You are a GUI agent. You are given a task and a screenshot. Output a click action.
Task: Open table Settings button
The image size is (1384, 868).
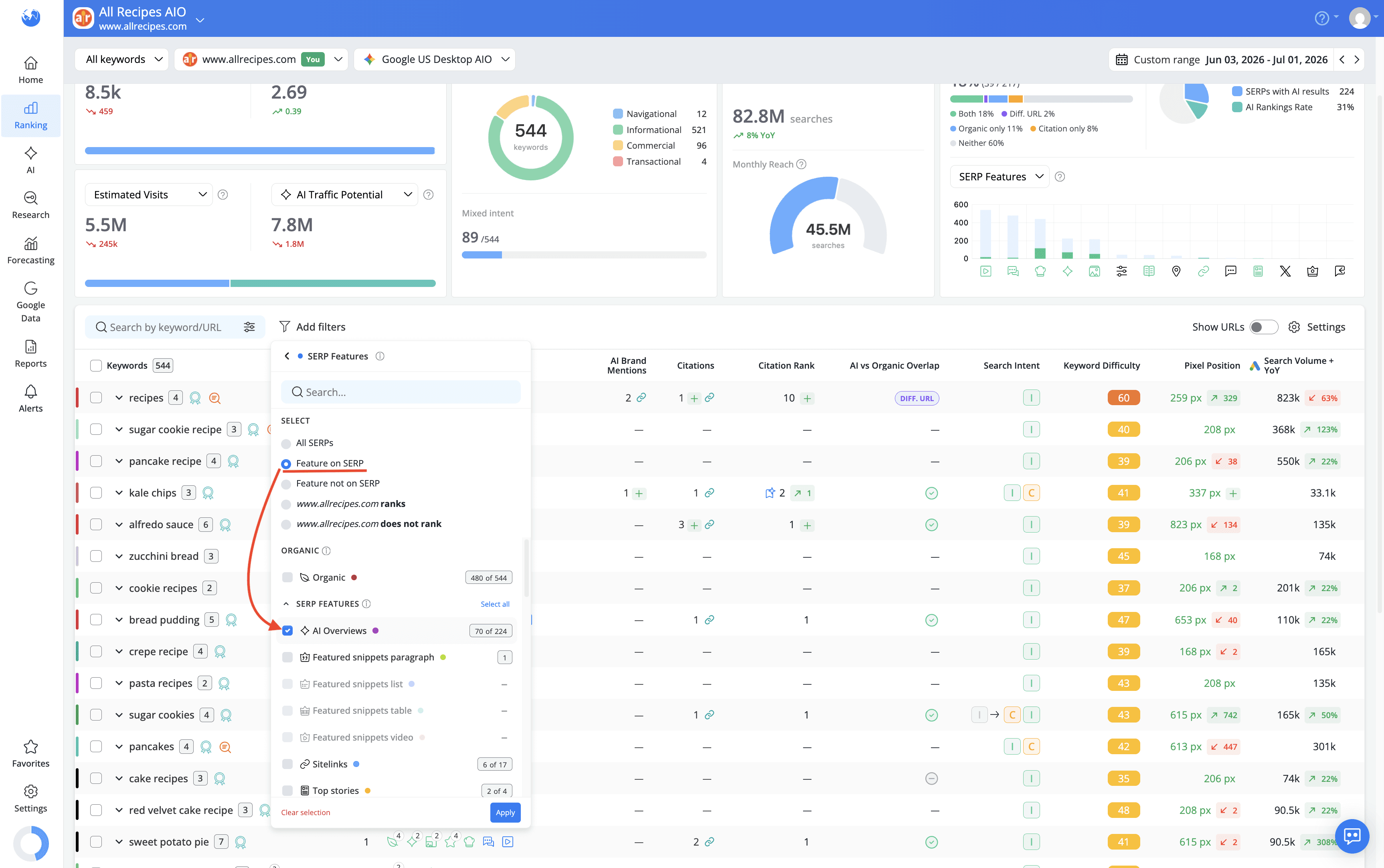[x=1317, y=327]
